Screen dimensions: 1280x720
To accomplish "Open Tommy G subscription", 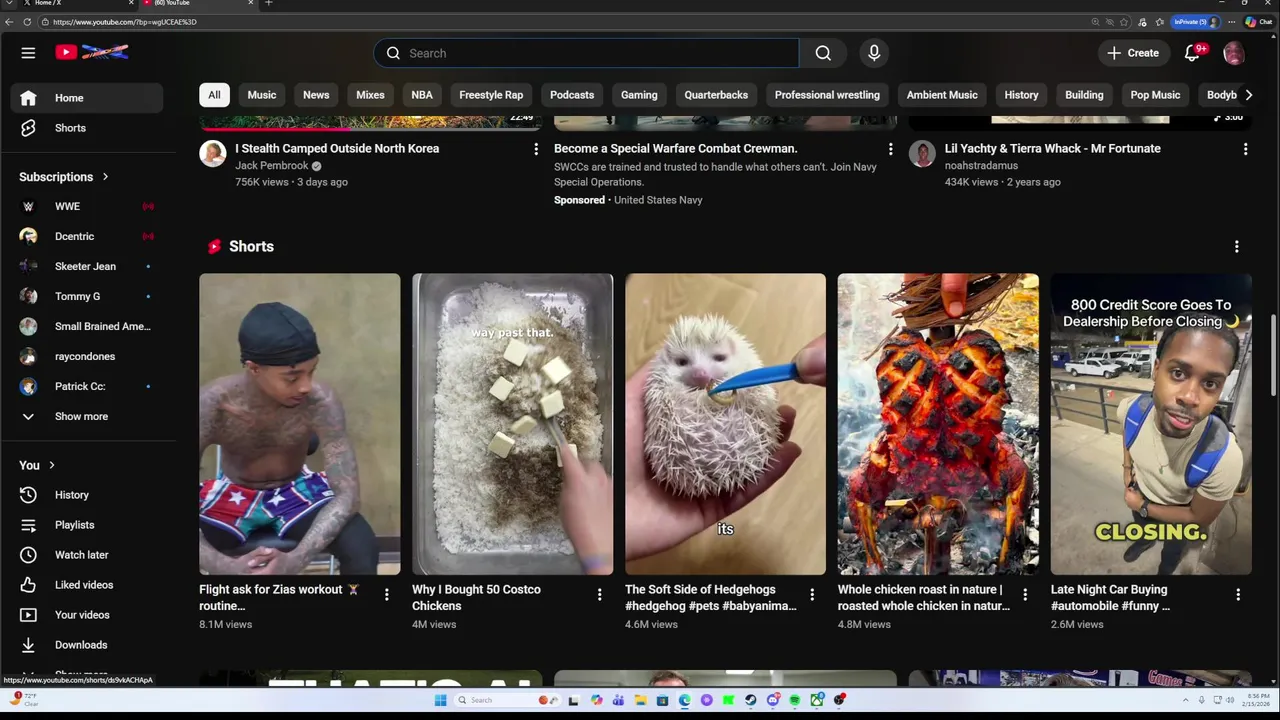I will (x=86, y=296).
